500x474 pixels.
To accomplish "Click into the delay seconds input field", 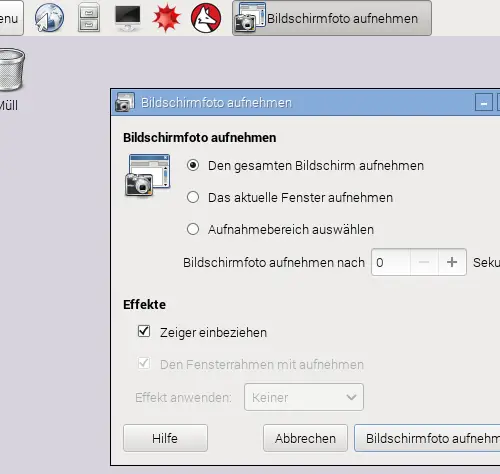I will [391, 262].
